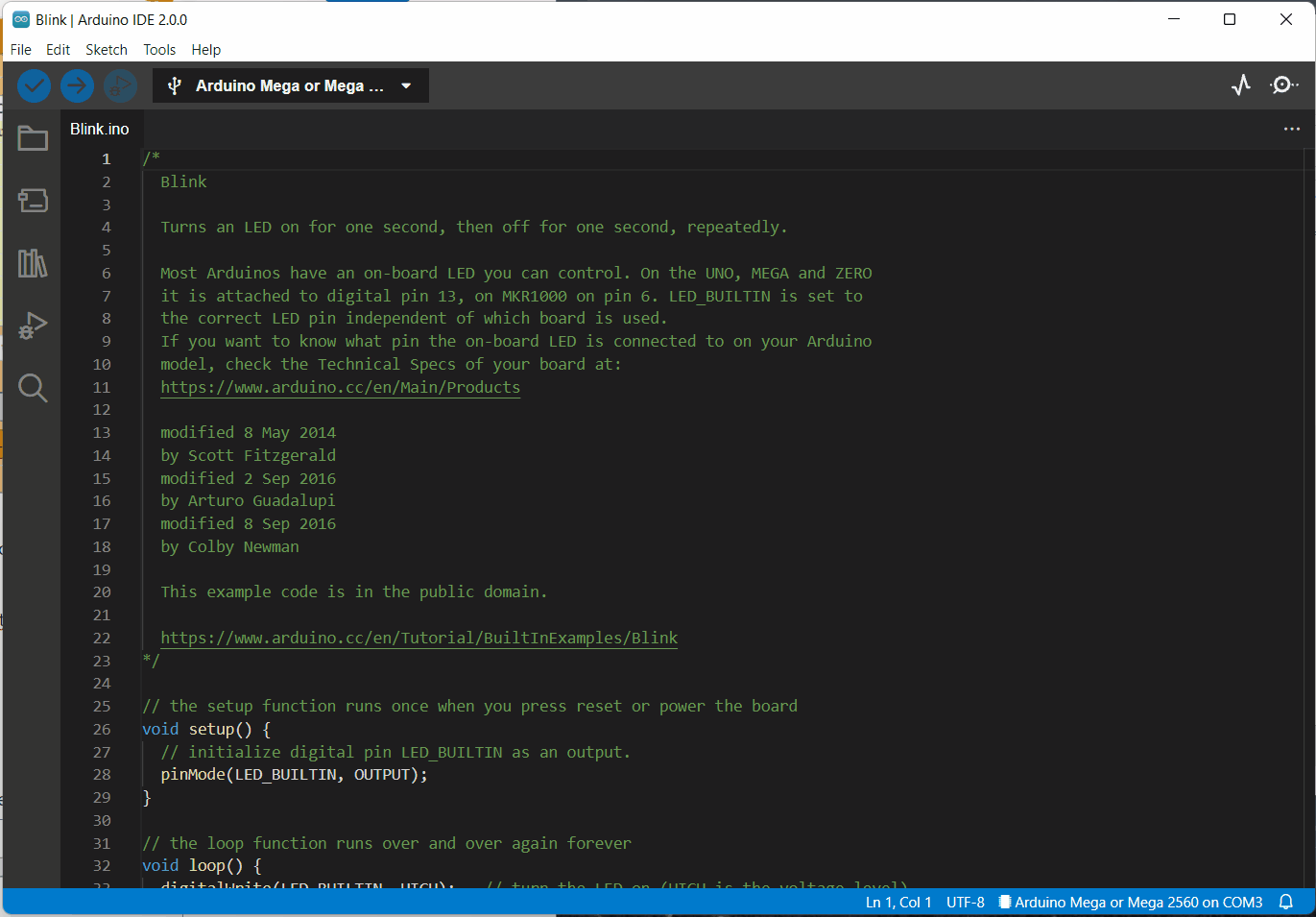Open the Sketch menu

[x=107, y=50]
